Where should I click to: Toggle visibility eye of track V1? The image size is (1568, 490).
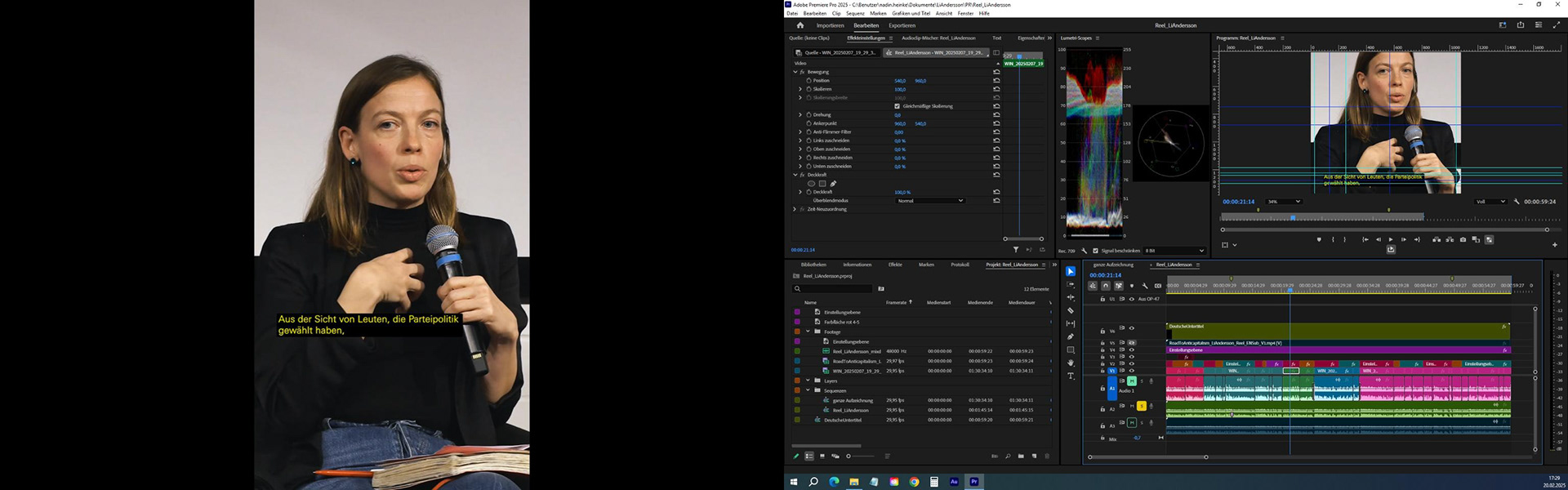click(1131, 371)
